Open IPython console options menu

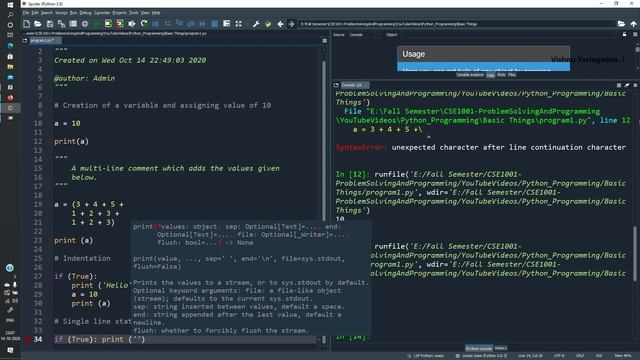pyautogui.click(x=636, y=85)
